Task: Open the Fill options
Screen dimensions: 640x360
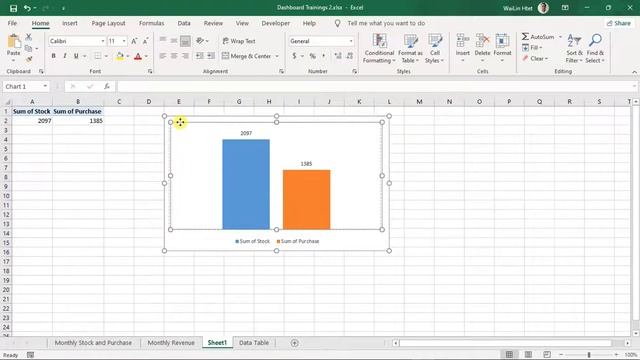Action: pos(532,48)
